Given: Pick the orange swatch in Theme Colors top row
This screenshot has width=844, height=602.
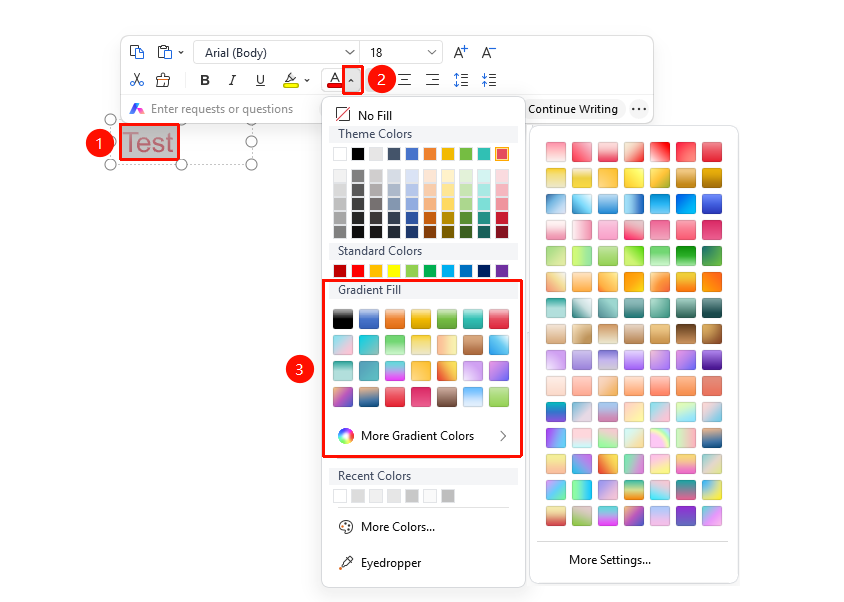Looking at the screenshot, I should (x=430, y=154).
